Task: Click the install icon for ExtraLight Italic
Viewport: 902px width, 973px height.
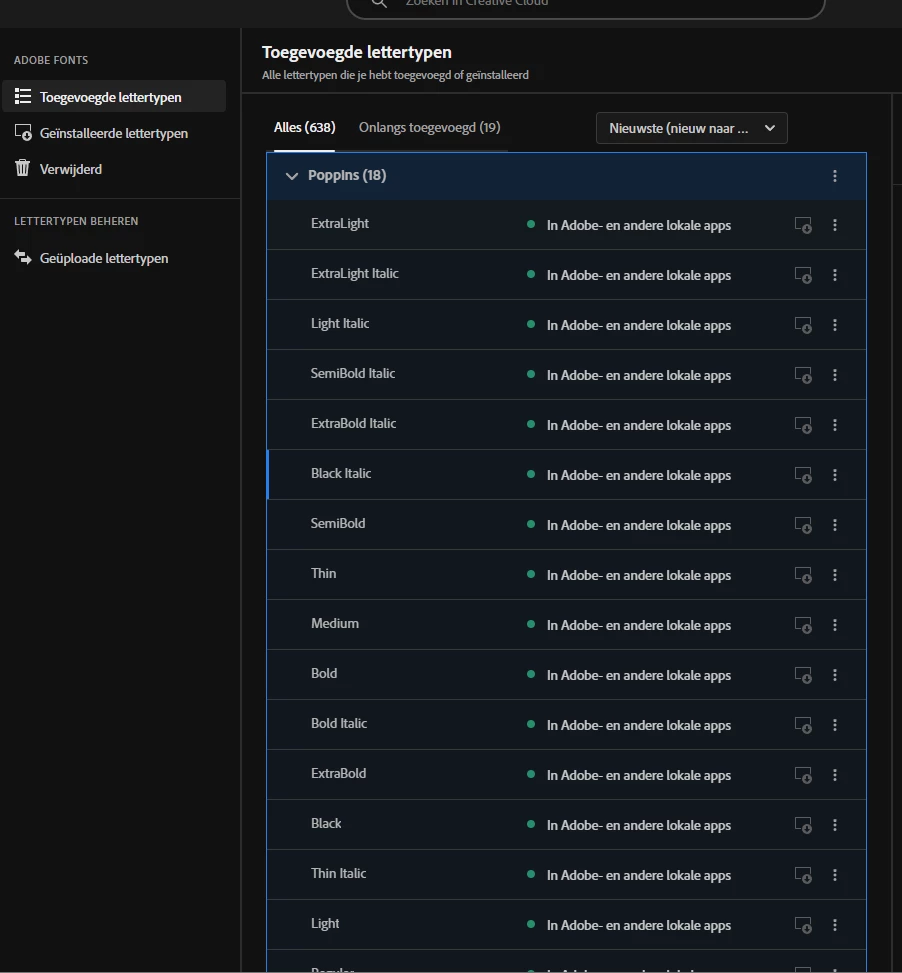Action: coord(803,275)
